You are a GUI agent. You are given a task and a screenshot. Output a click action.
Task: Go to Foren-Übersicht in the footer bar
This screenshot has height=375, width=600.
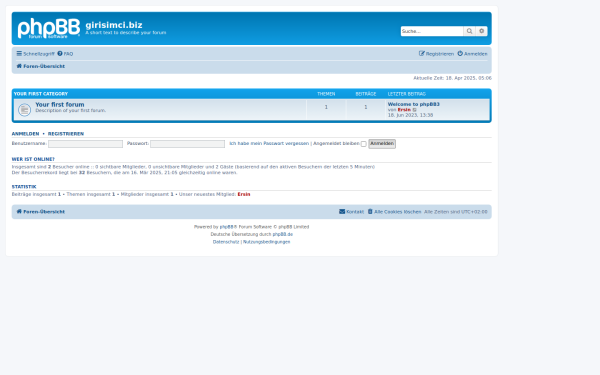(41, 212)
